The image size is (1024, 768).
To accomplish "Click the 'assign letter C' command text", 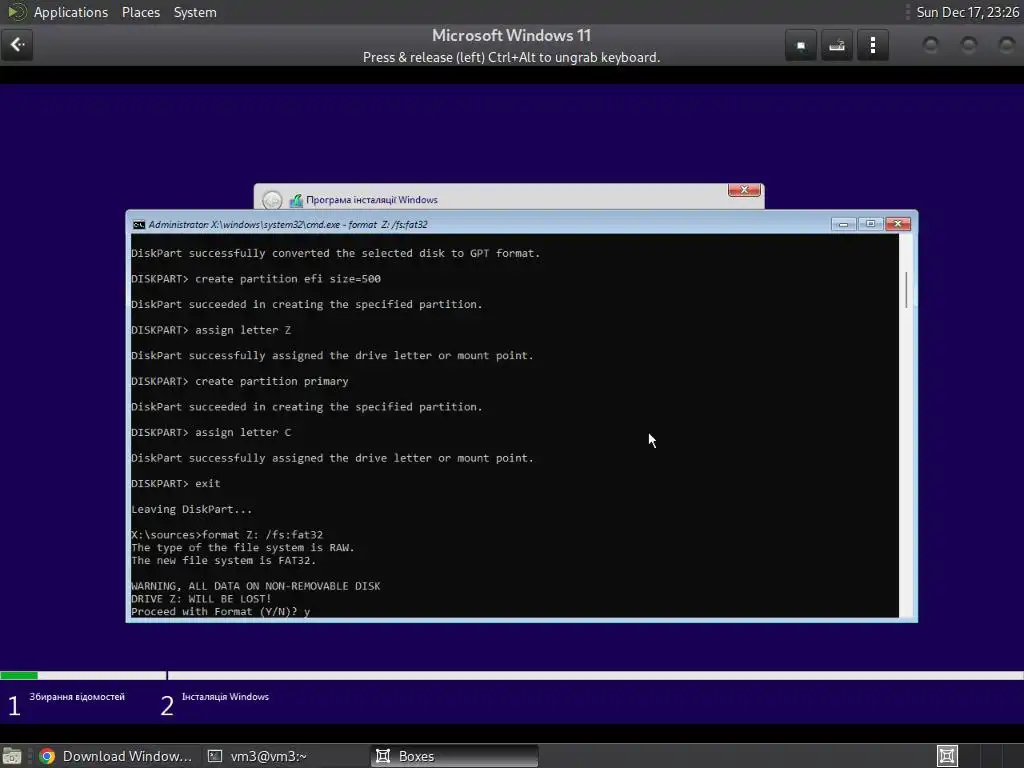I will tap(243, 432).
